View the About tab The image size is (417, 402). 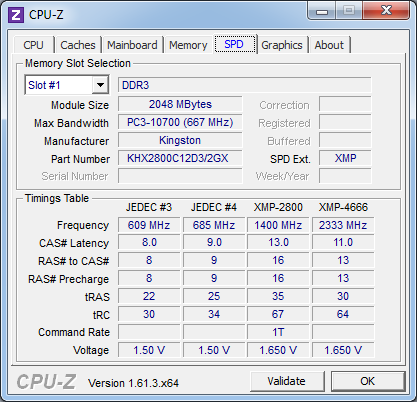[329, 45]
